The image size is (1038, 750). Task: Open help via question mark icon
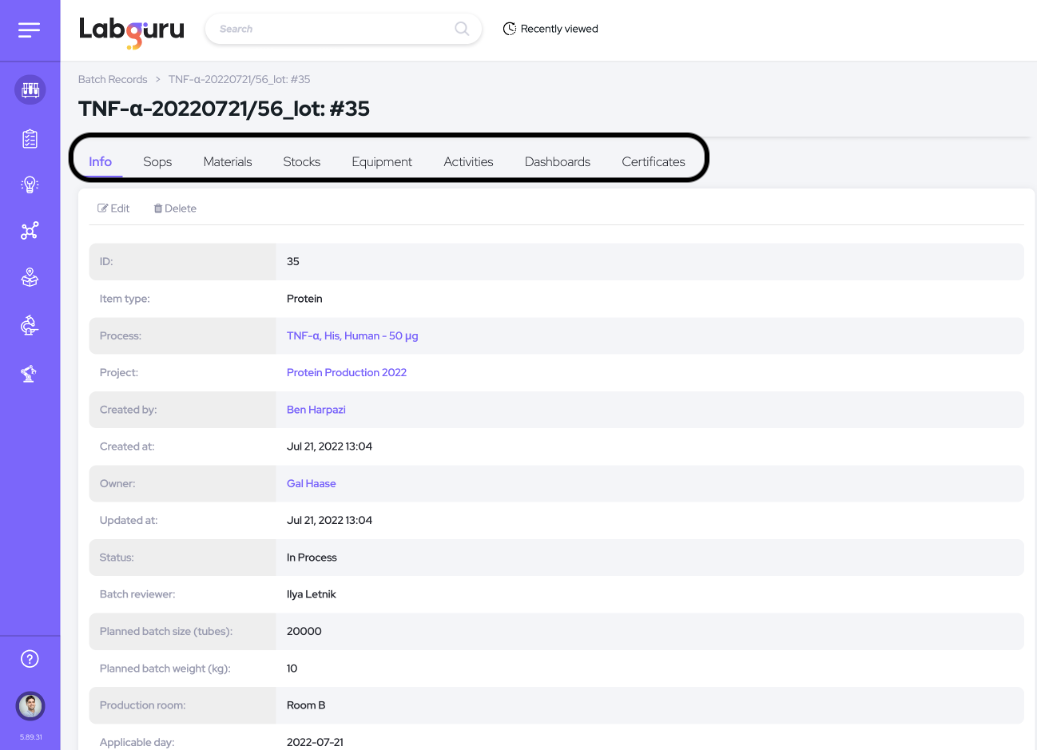pos(30,658)
